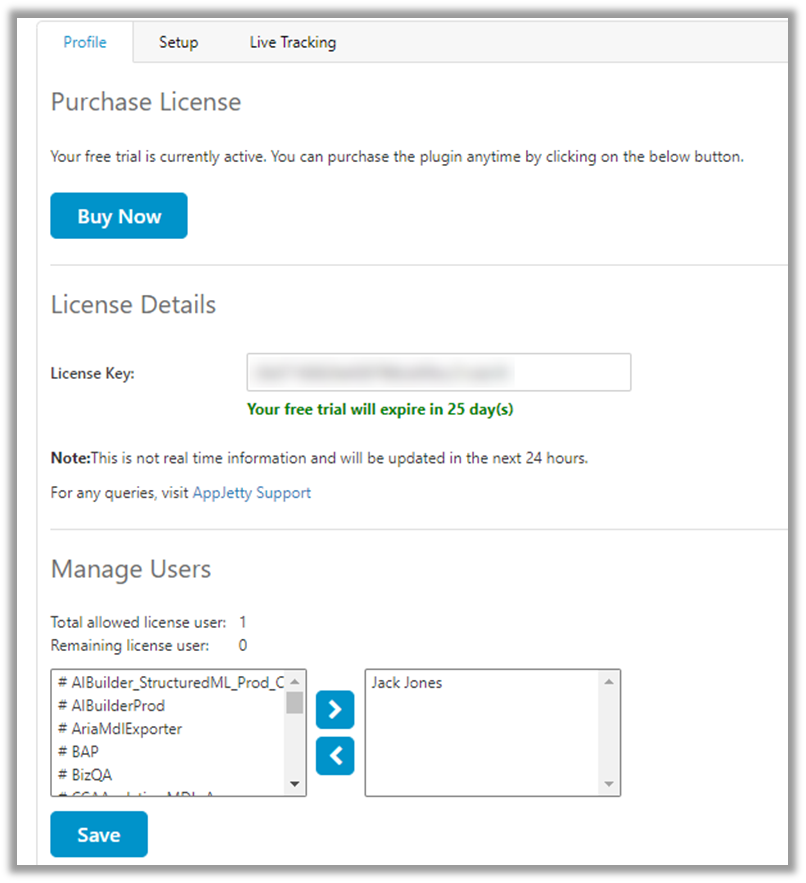The height and width of the screenshot is (883, 806).
Task: Click the right-arrow button to add user
Action: (x=335, y=710)
